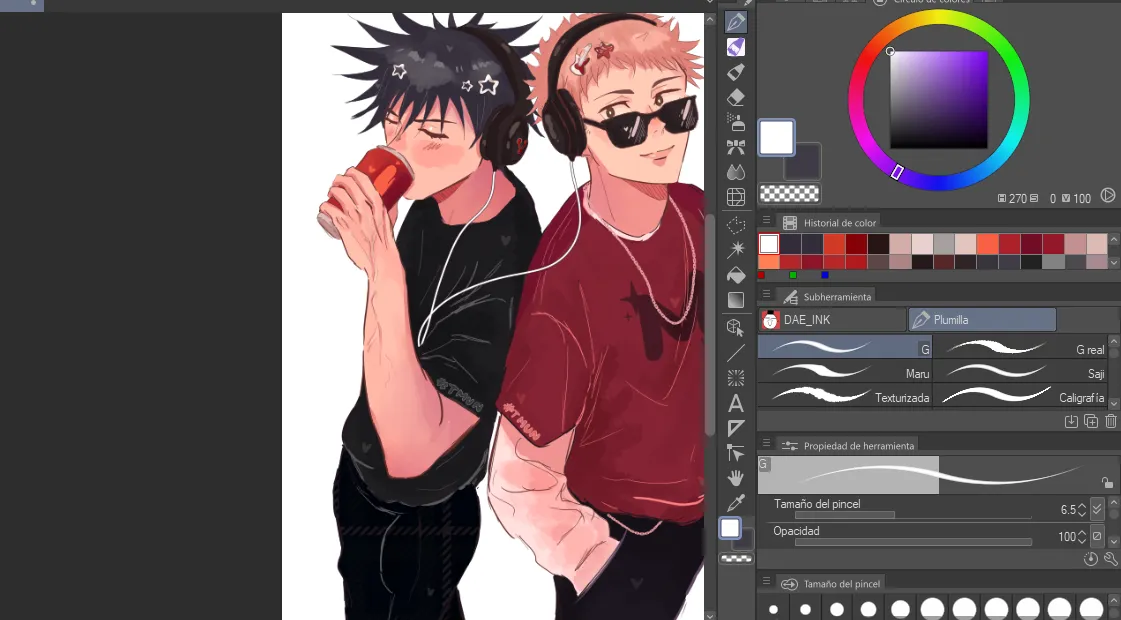The width and height of the screenshot is (1121, 620).
Task: Open Propiedad de herramienta panel menu
Action: (x=766, y=443)
